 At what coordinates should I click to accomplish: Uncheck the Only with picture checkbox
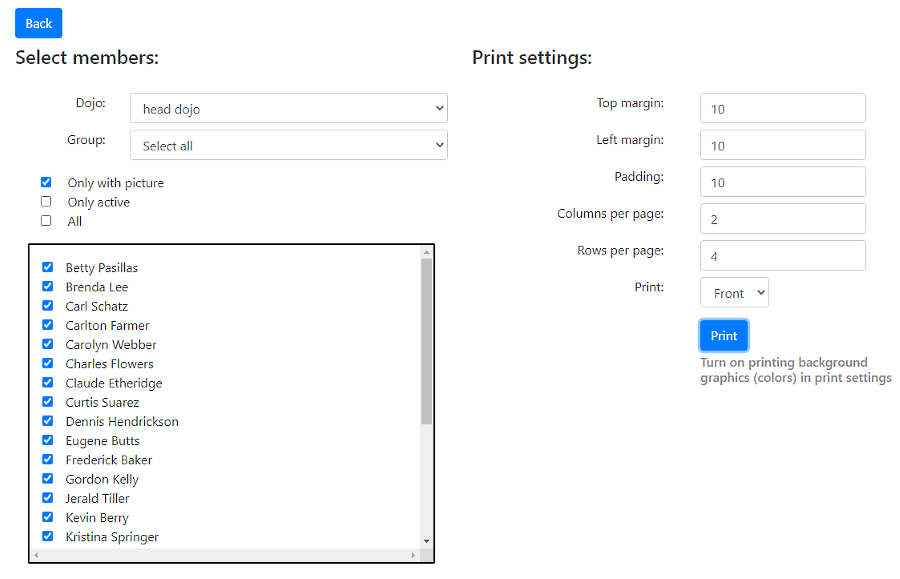point(46,182)
